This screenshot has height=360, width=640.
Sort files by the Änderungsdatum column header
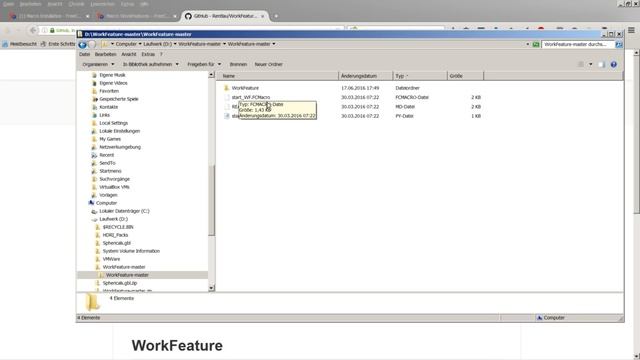(x=366, y=76)
